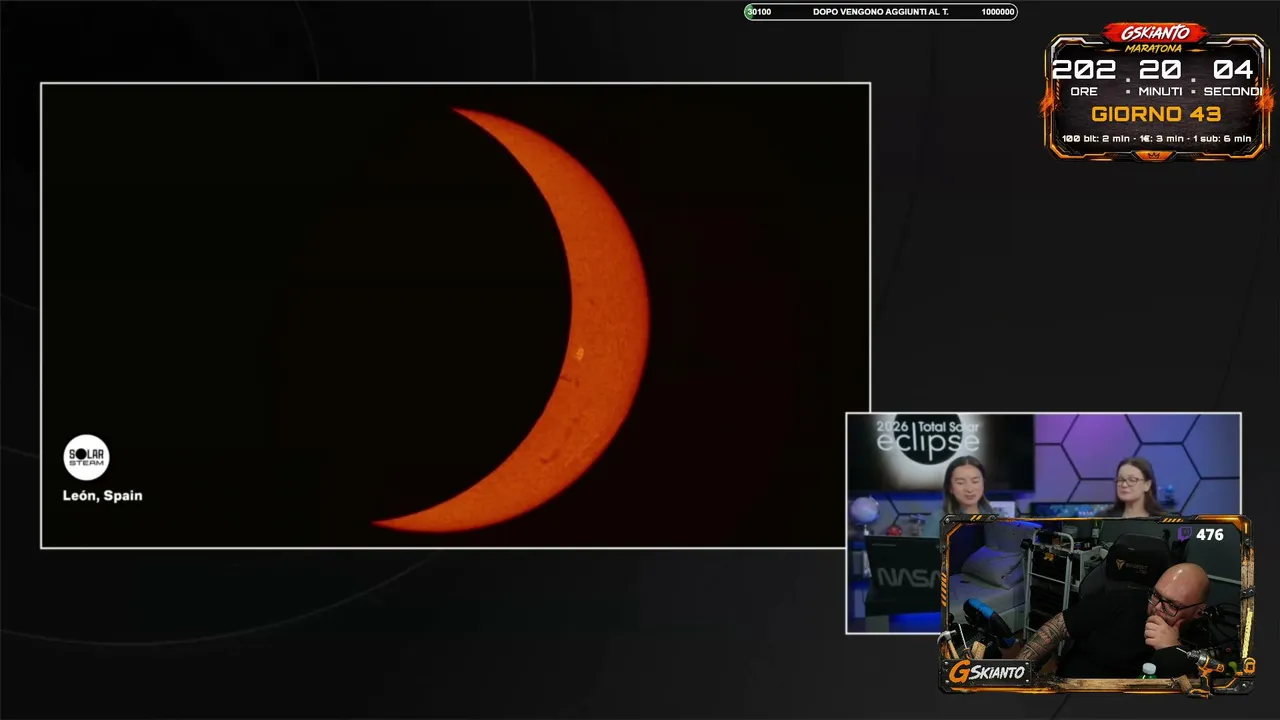The width and height of the screenshot is (1280, 720).
Task: Click the 'ORE' label under the timer
Action: coord(1084,91)
